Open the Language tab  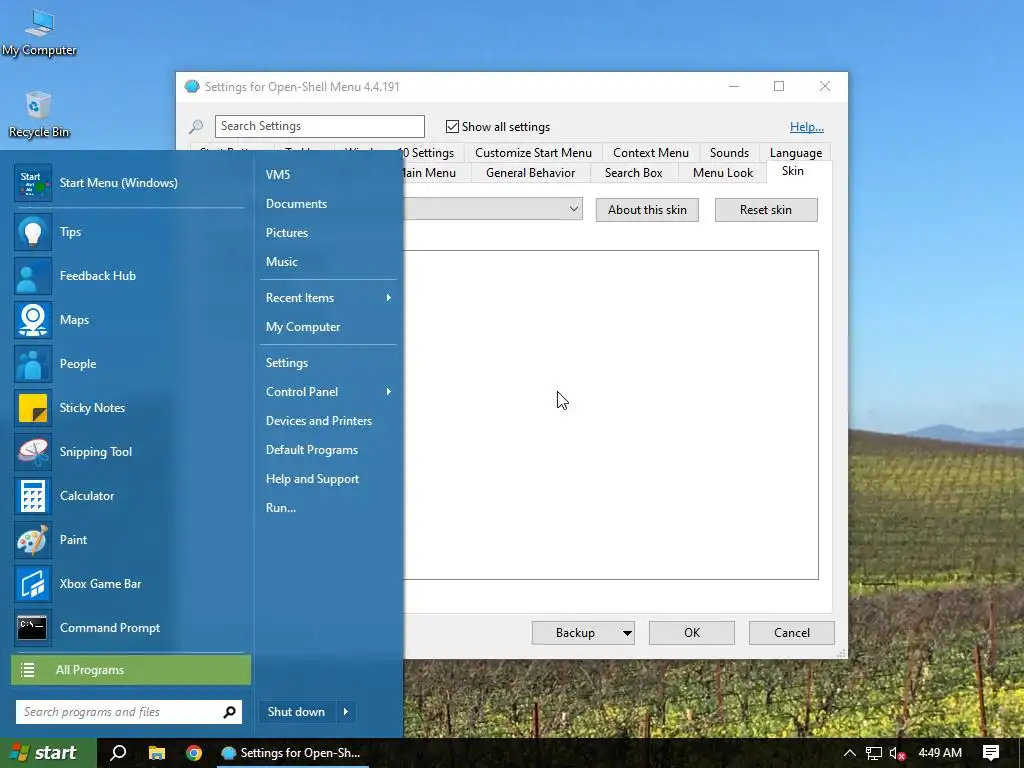coord(795,152)
